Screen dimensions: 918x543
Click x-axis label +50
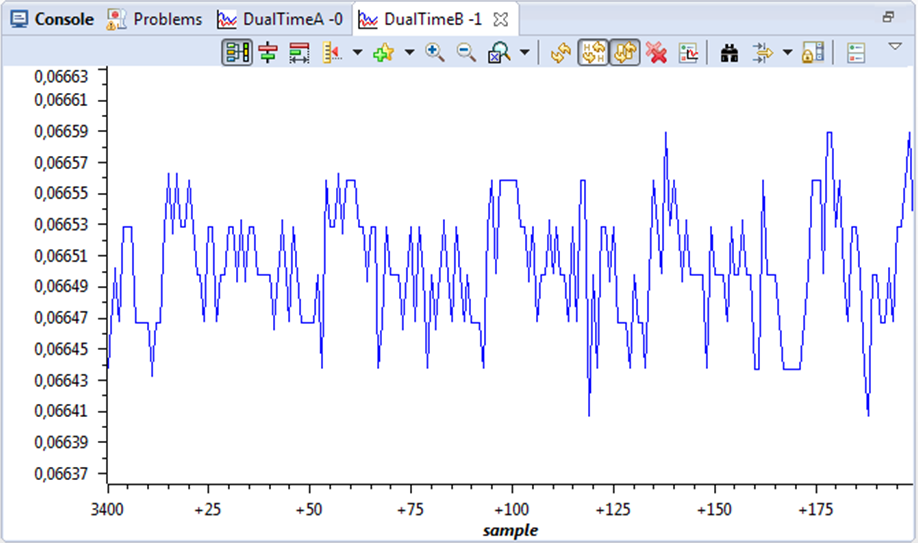(309, 510)
